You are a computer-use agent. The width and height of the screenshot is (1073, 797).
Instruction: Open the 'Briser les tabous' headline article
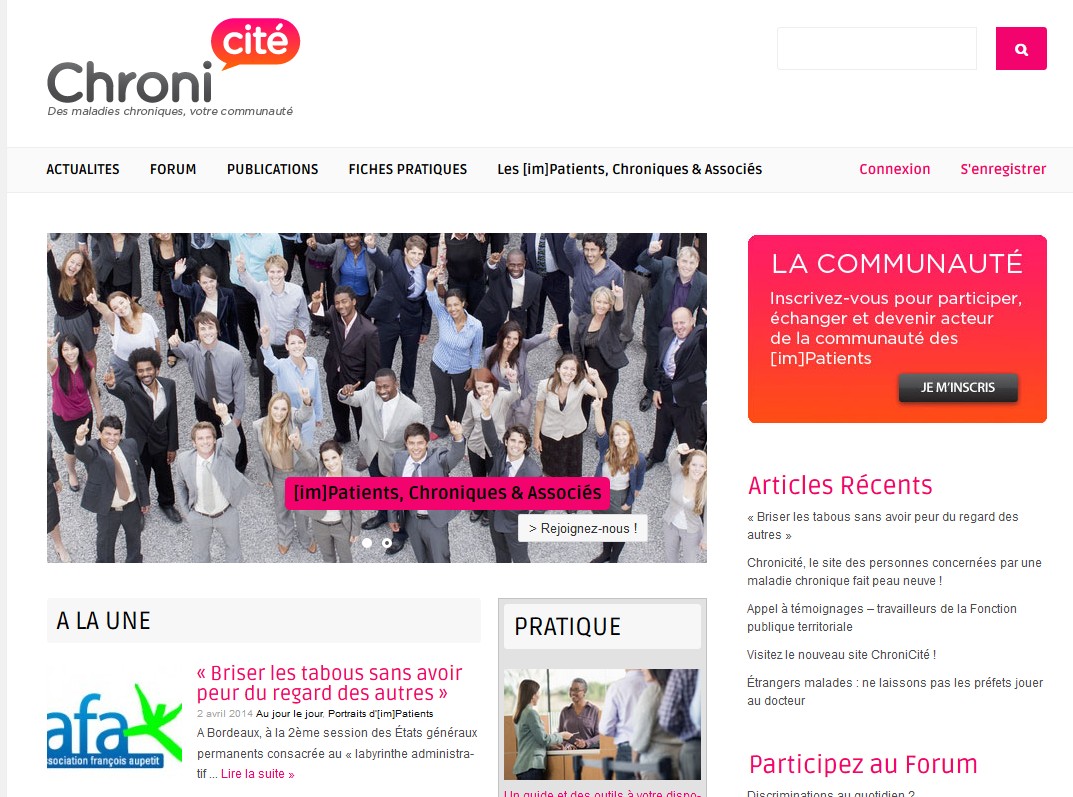point(330,683)
